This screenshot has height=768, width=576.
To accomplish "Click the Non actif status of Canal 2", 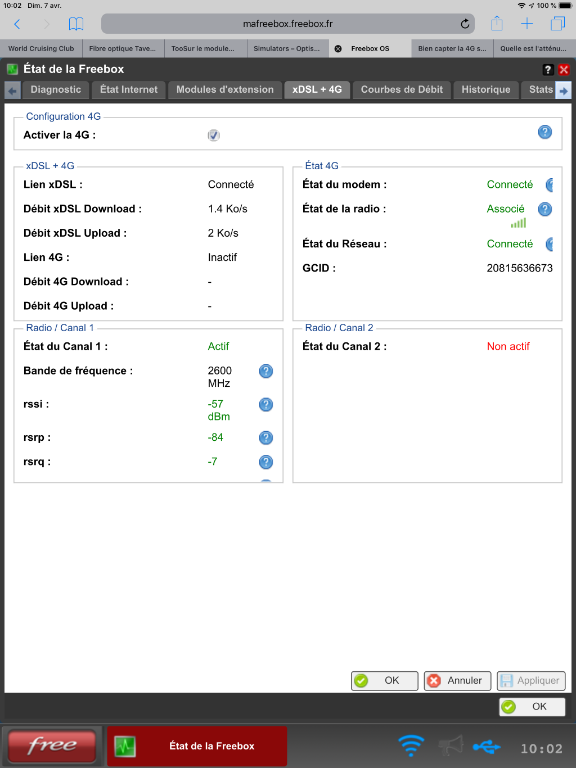I will 508,347.
